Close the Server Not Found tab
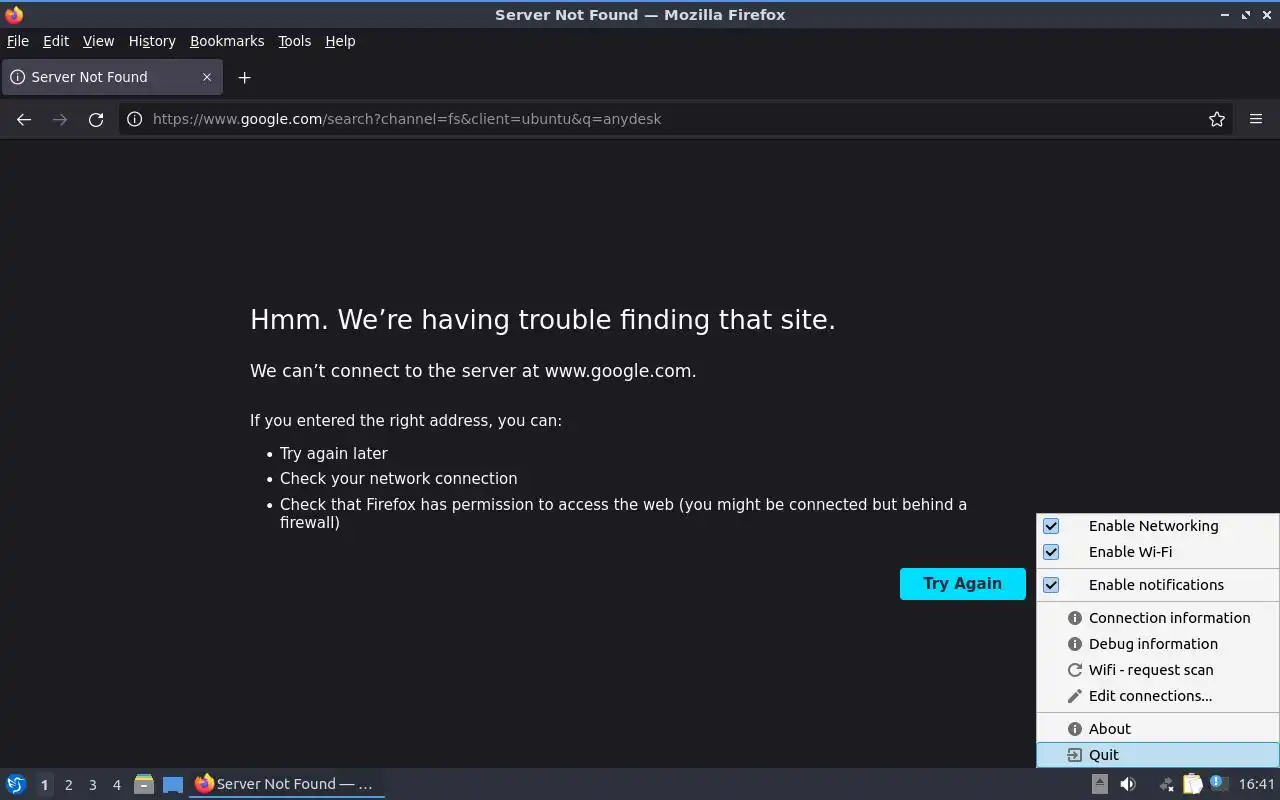1280x800 pixels. [207, 77]
